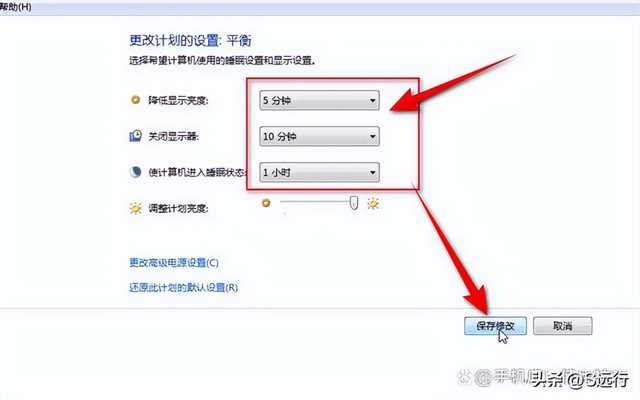Click the sleep moon icon

136,172
